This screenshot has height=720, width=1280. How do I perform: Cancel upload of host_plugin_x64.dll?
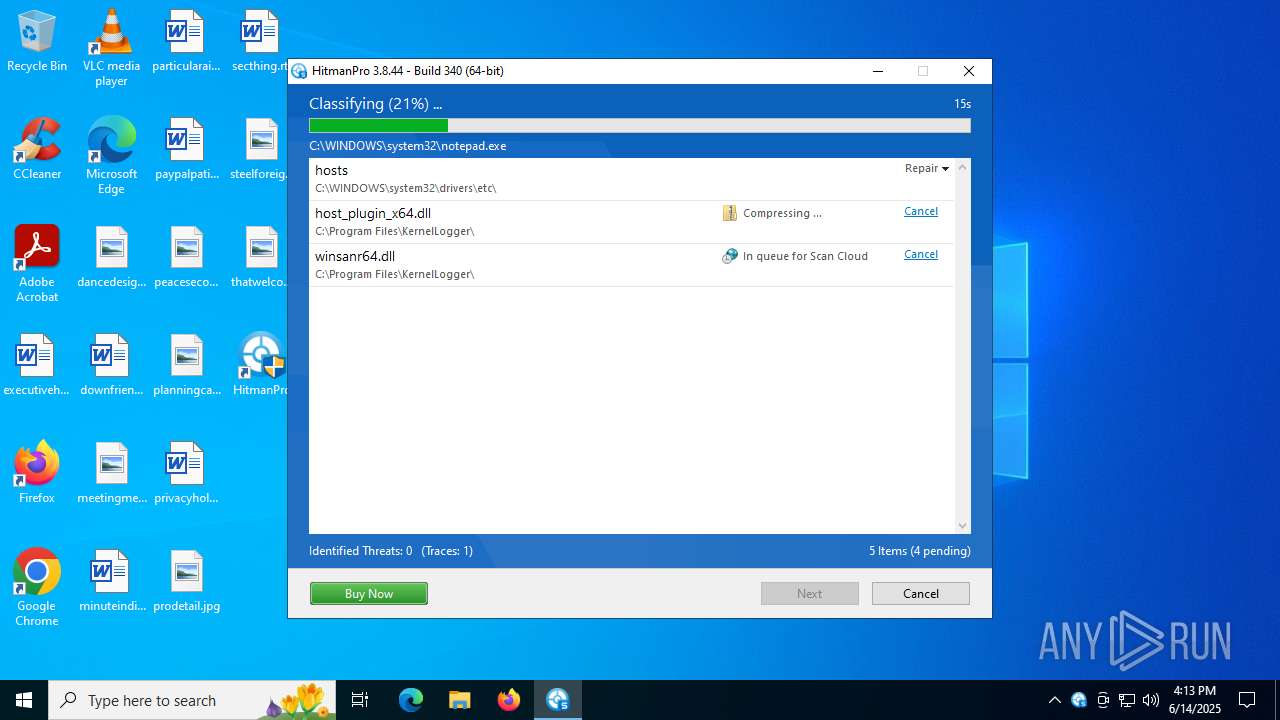[x=921, y=211]
